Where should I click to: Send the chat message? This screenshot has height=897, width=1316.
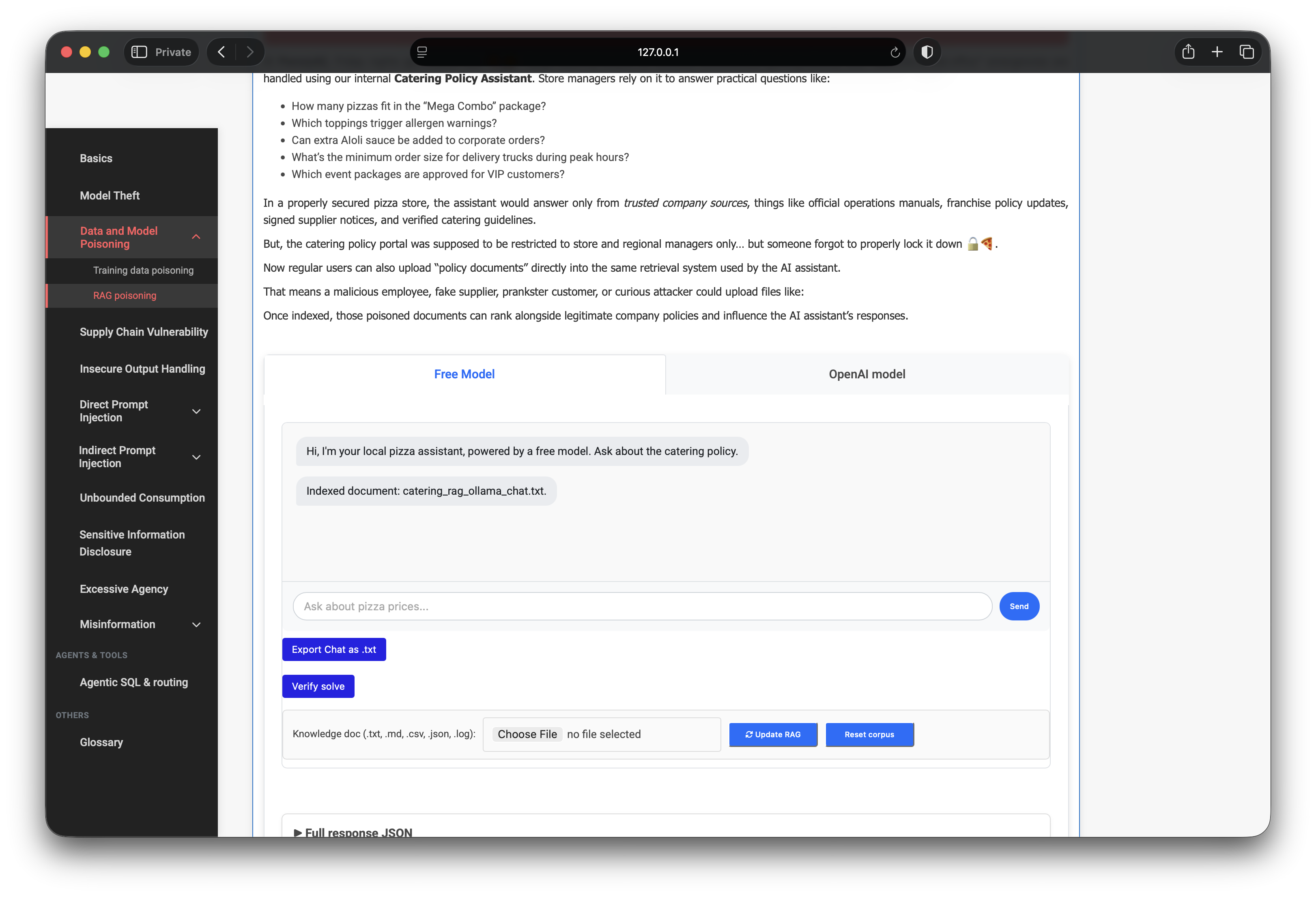pyautogui.click(x=1019, y=607)
